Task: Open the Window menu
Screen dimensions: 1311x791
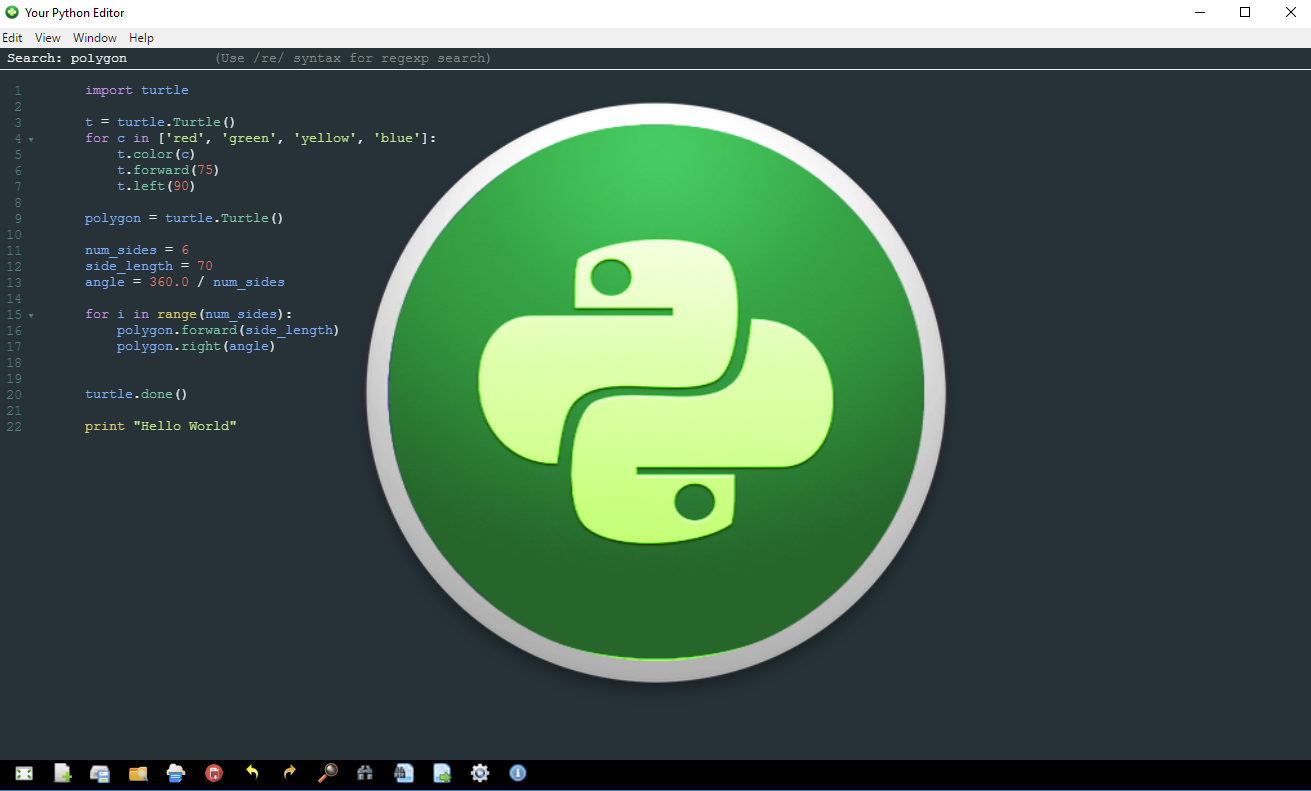Action: point(95,38)
